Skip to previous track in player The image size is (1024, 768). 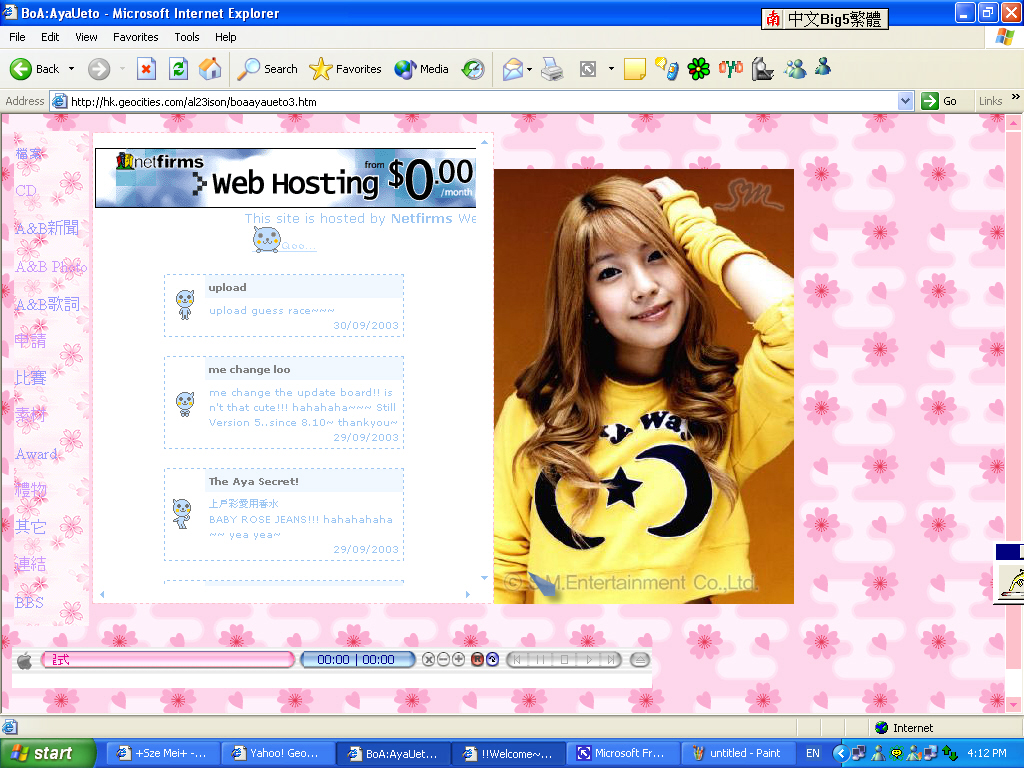click(x=517, y=660)
